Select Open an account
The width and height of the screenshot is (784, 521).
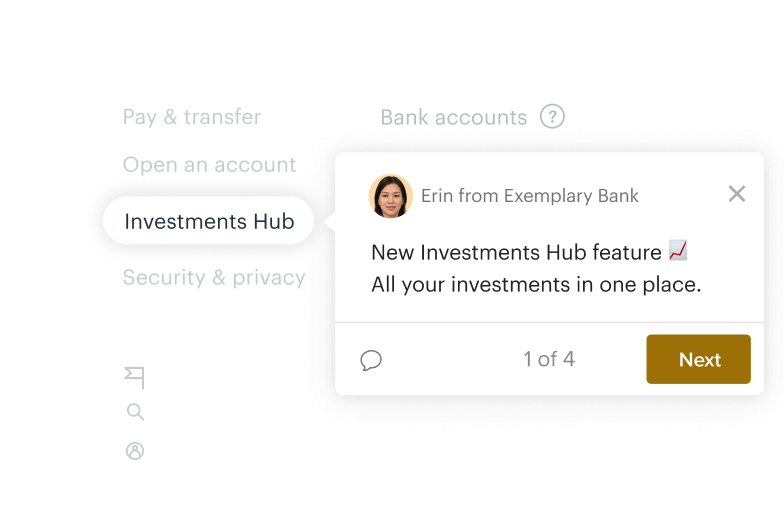[209, 165]
